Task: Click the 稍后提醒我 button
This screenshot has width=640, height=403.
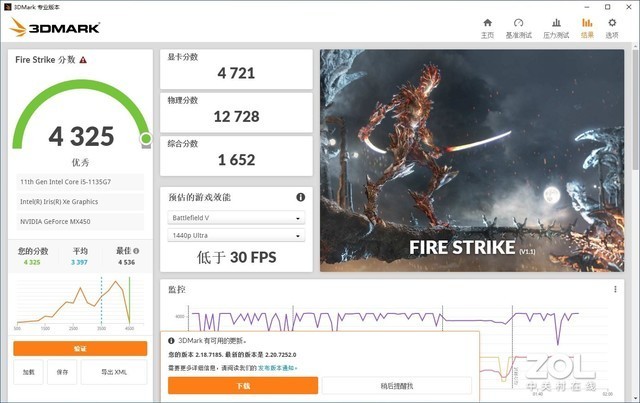Action: (397, 386)
